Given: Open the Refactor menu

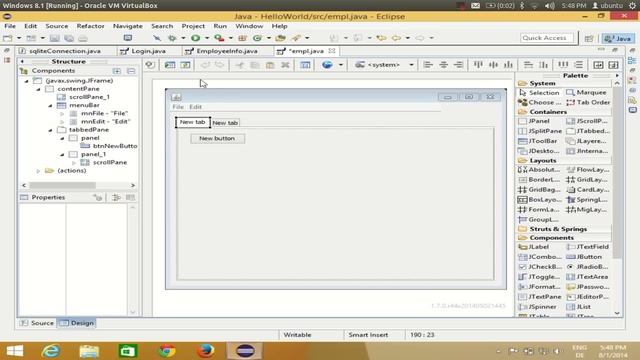Looking at the screenshot, I should coord(91,26).
